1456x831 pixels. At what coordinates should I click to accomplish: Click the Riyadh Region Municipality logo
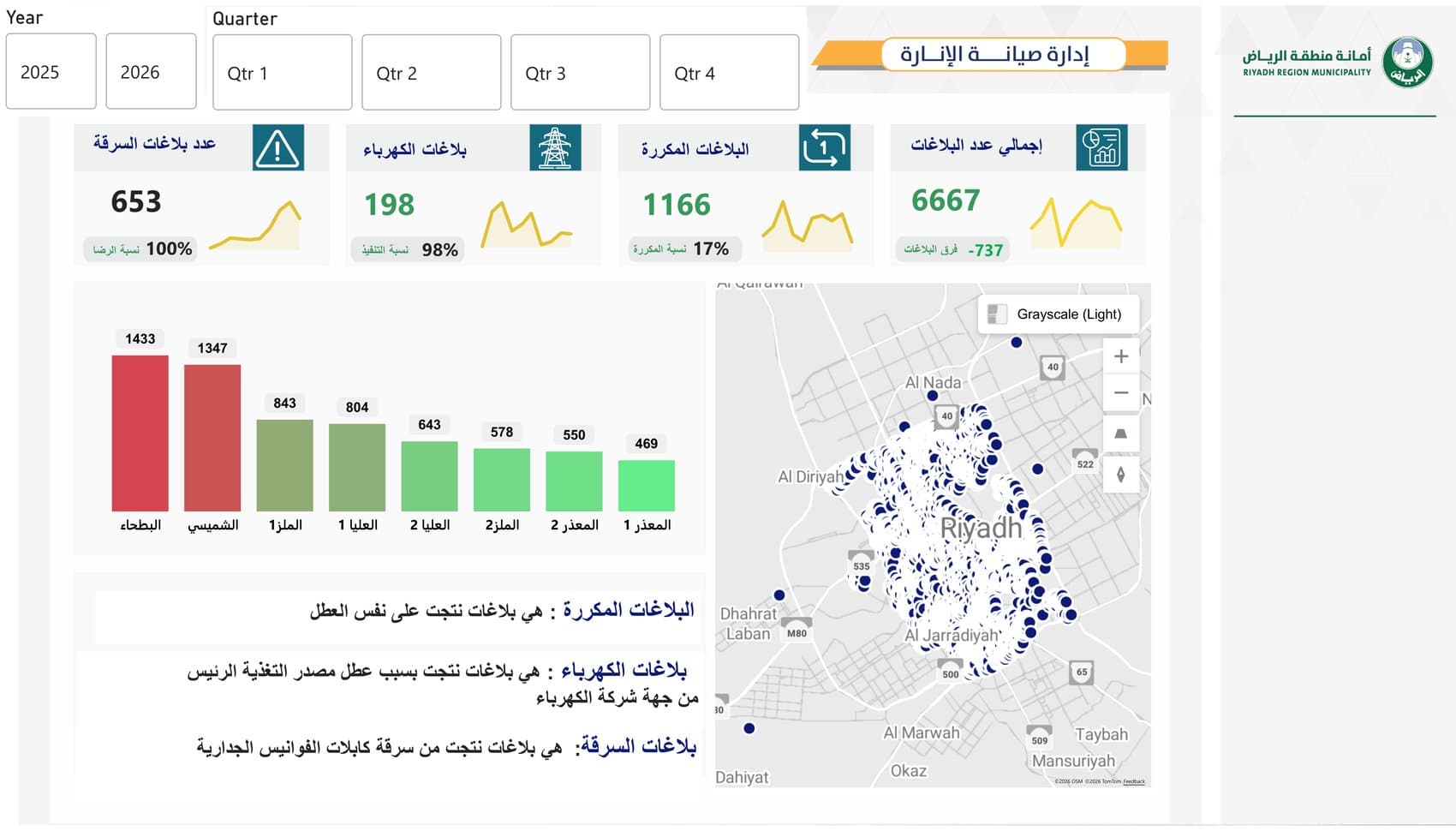coord(1337,63)
